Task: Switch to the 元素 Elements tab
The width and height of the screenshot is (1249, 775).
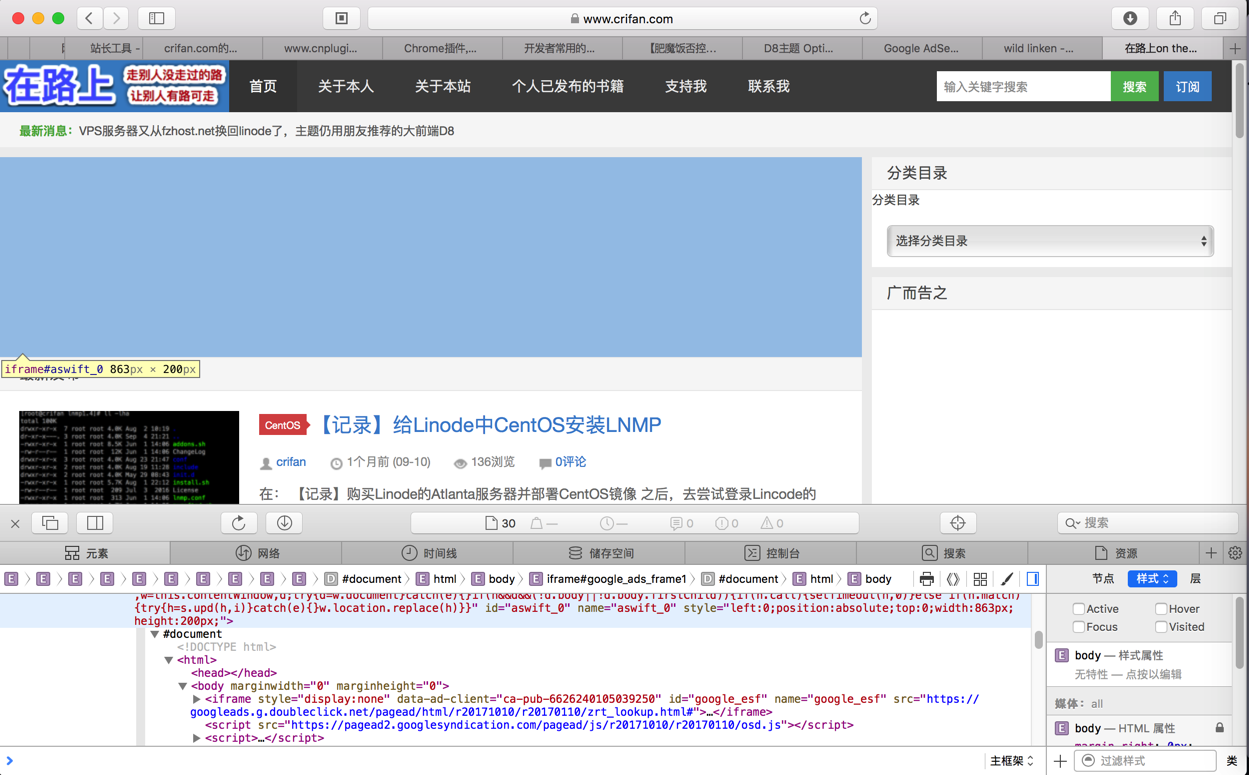Action: (x=86, y=553)
